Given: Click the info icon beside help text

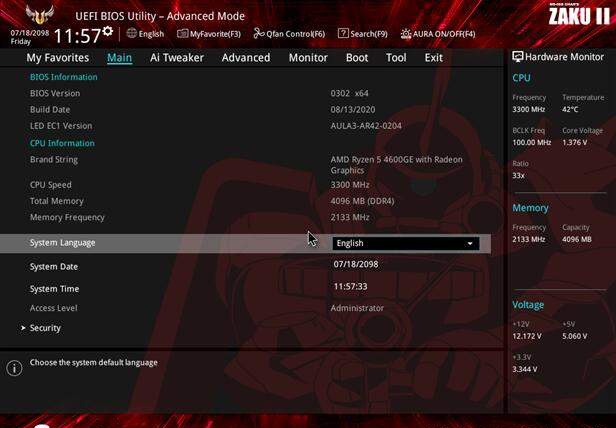Looking at the screenshot, I should point(15,368).
